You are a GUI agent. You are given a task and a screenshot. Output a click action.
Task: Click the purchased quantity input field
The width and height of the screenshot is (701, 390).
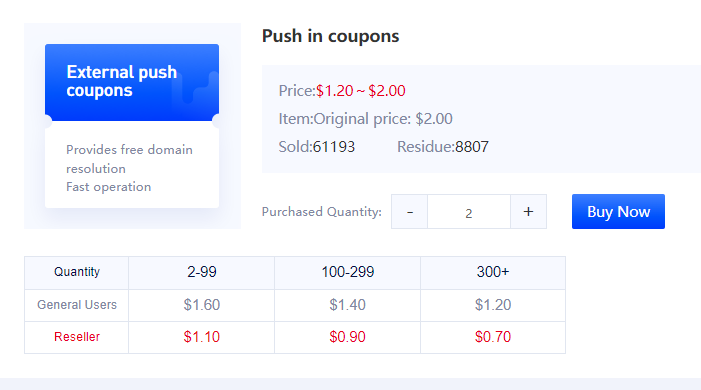coord(469,212)
